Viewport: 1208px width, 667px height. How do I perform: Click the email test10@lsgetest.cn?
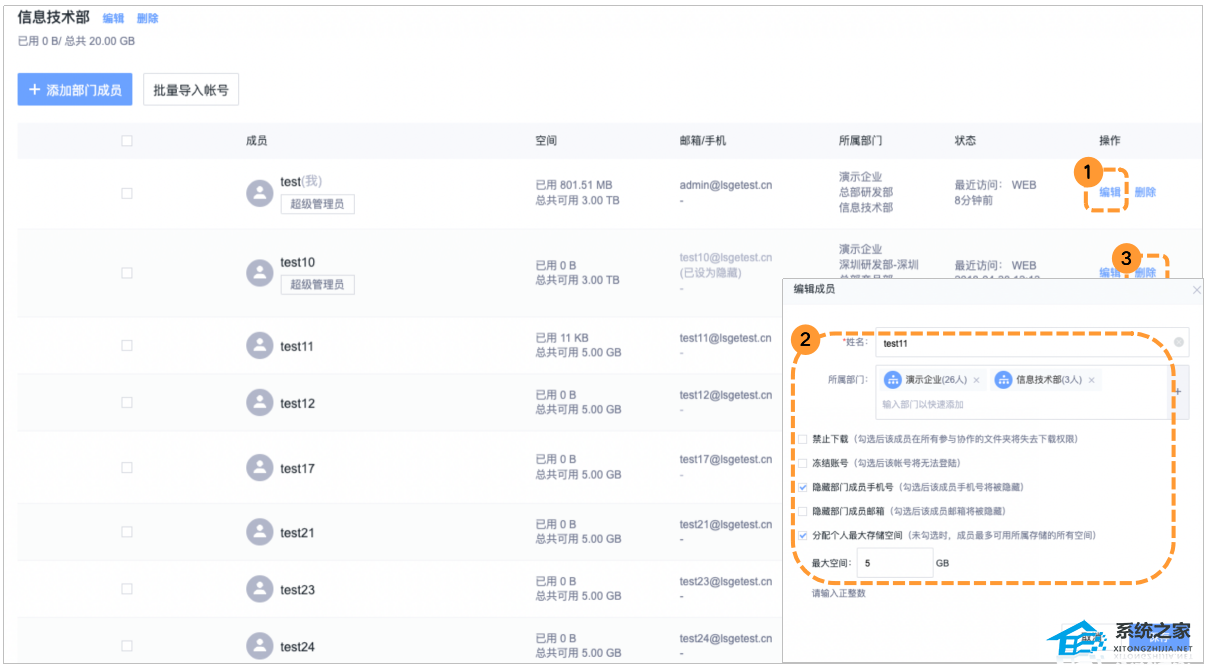tap(726, 258)
